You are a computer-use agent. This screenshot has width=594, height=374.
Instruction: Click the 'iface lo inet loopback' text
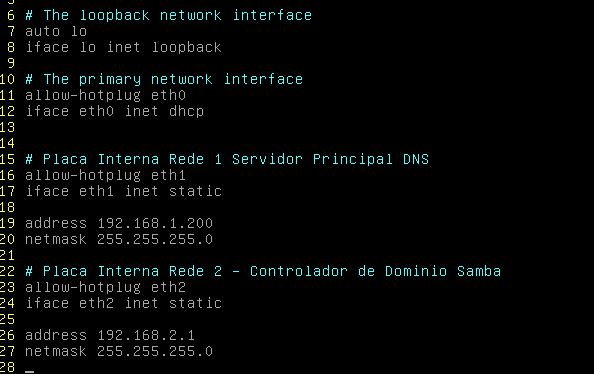[x=123, y=47]
